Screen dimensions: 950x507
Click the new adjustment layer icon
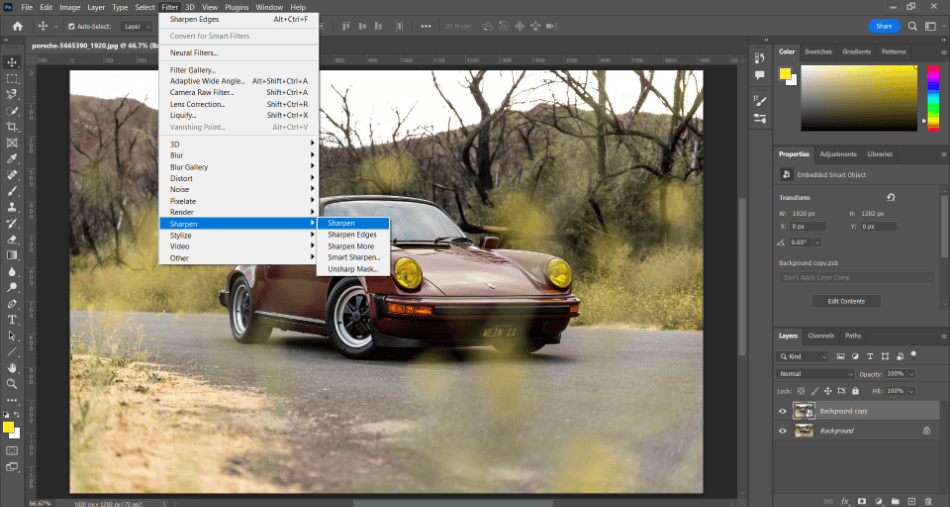point(879,501)
